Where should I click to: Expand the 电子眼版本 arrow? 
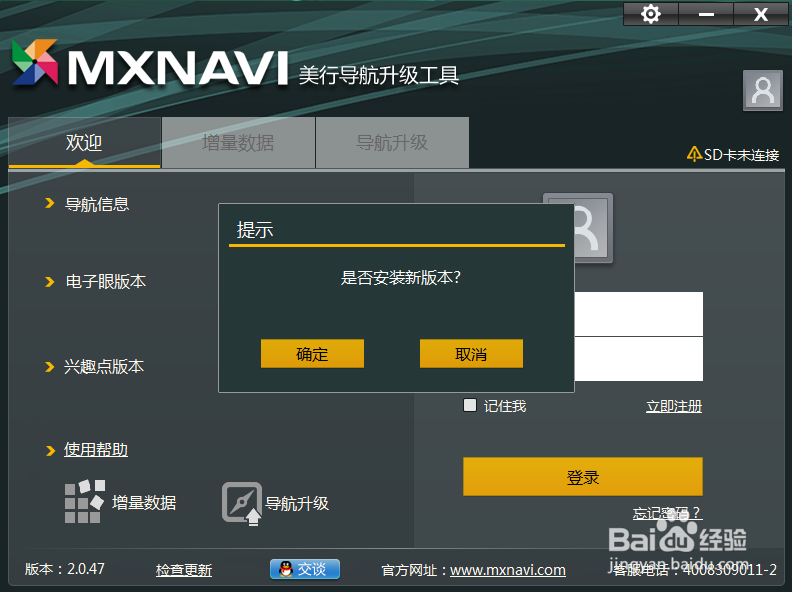click(x=50, y=281)
